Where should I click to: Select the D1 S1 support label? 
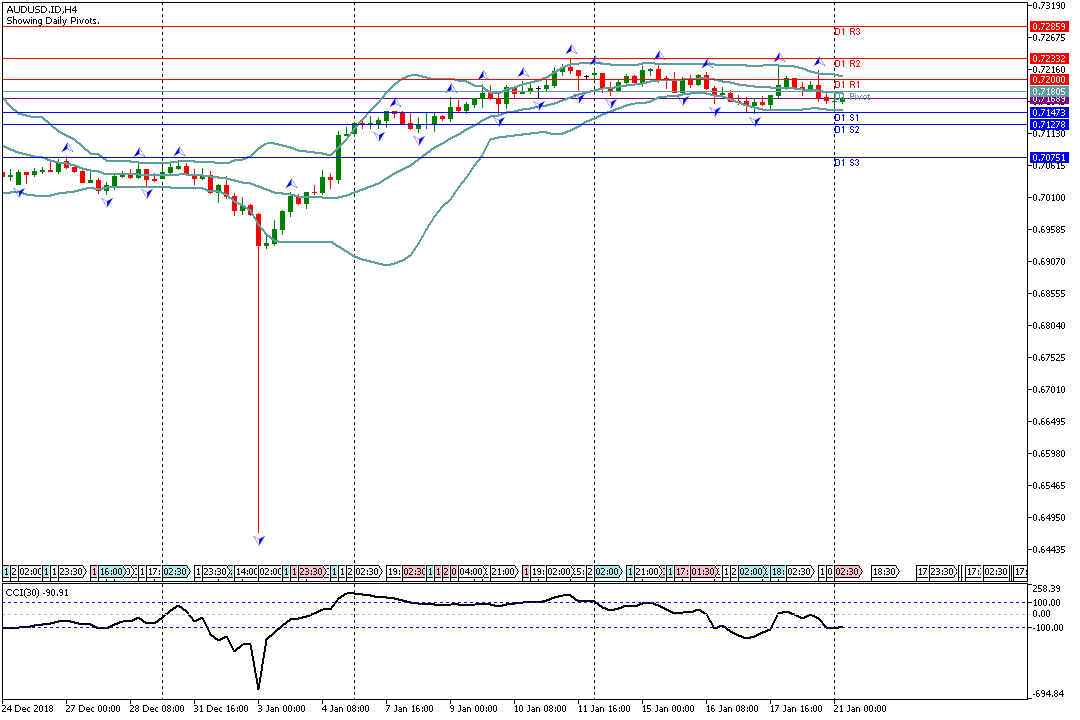(847, 118)
